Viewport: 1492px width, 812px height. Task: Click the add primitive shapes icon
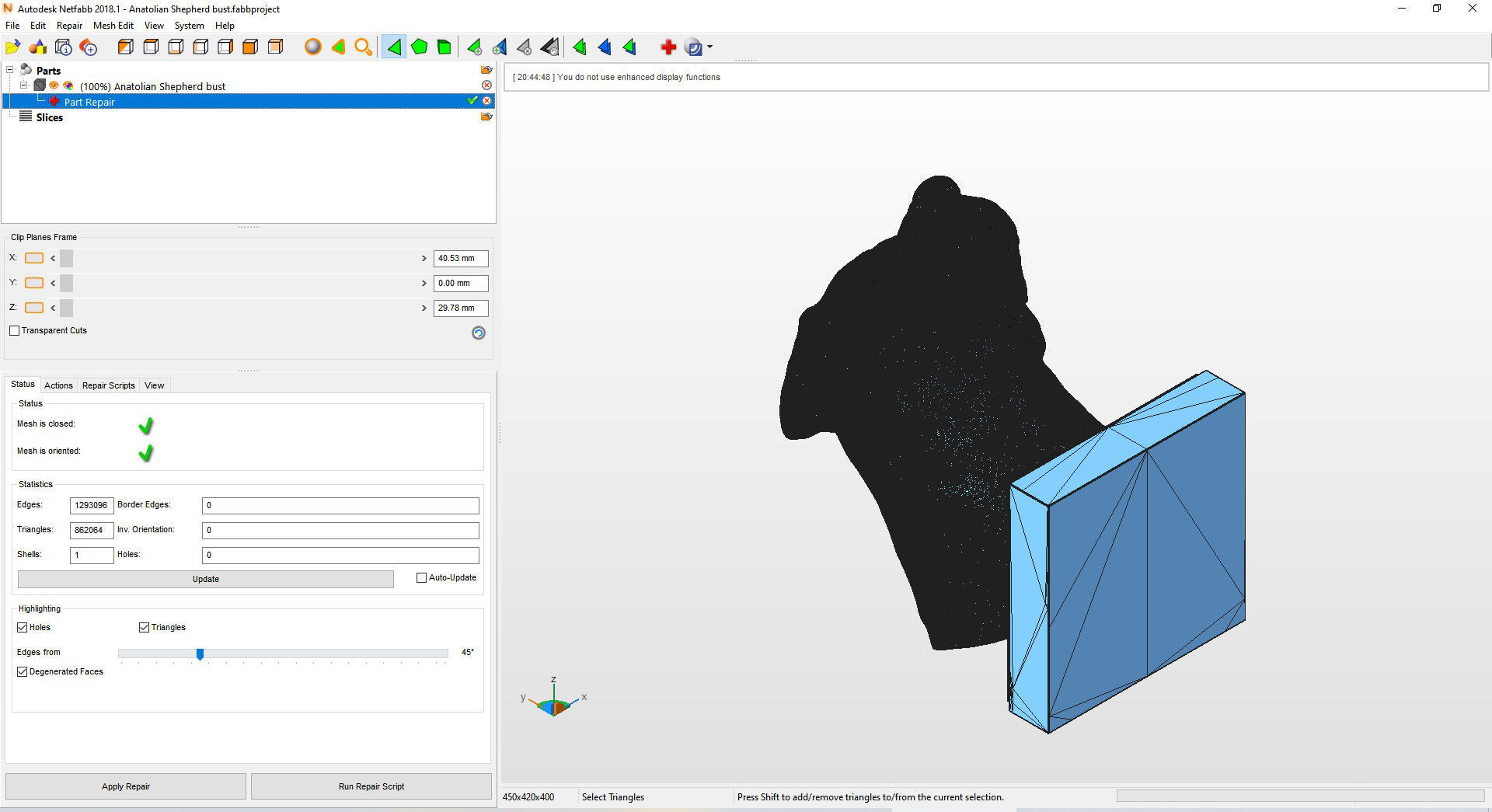(x=38, y=47)
